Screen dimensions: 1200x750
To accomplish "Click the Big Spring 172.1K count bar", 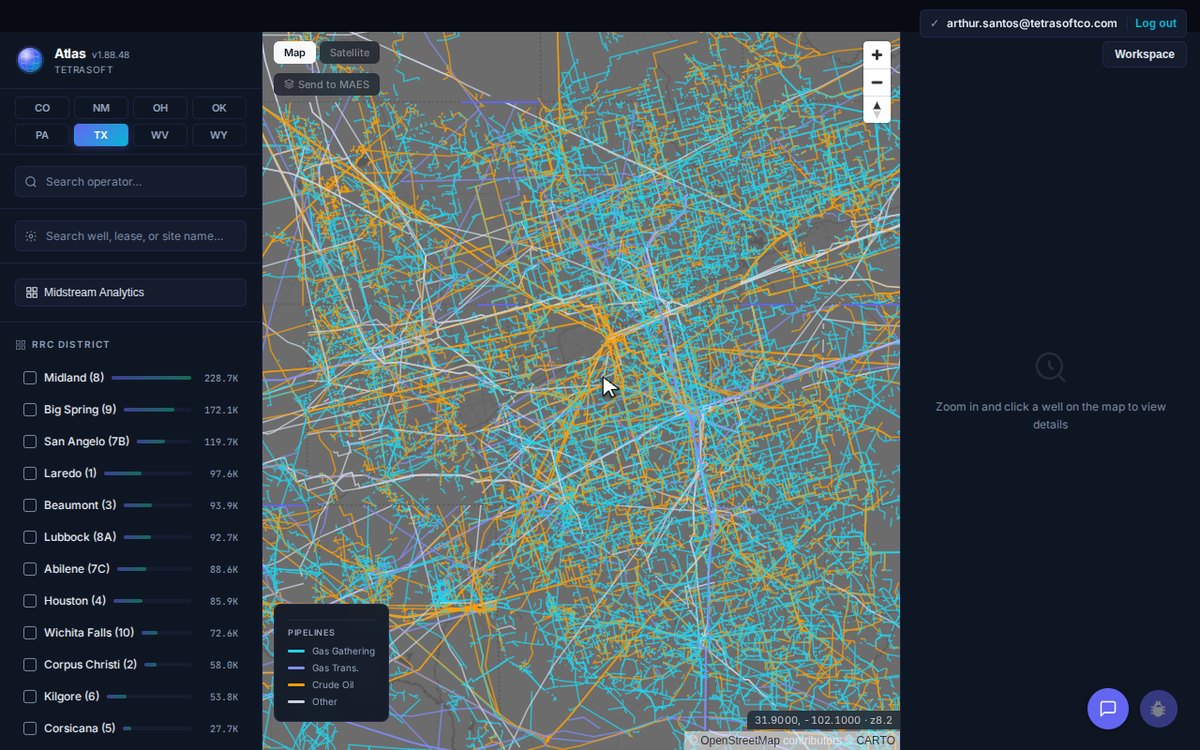I will coord(157,410).
